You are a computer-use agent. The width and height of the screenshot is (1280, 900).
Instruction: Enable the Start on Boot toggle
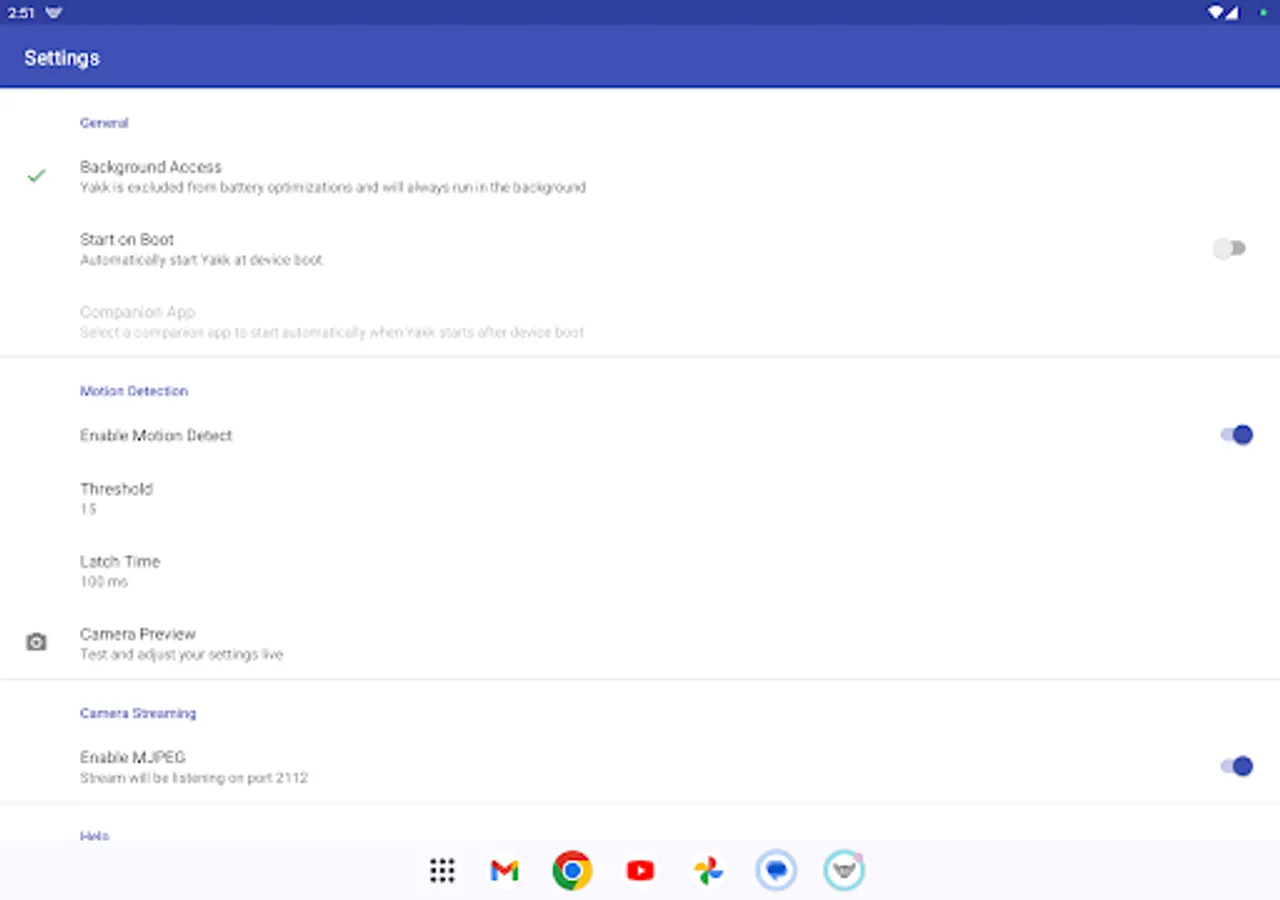1230,248
